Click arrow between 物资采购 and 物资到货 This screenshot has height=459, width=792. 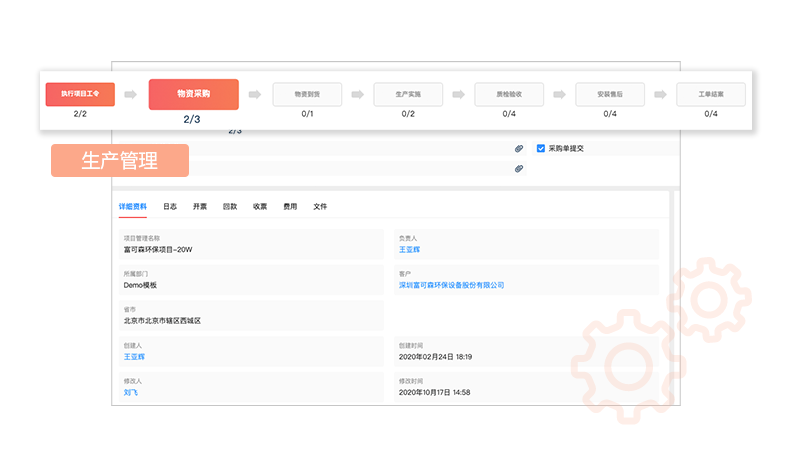(x=255, y=95)
